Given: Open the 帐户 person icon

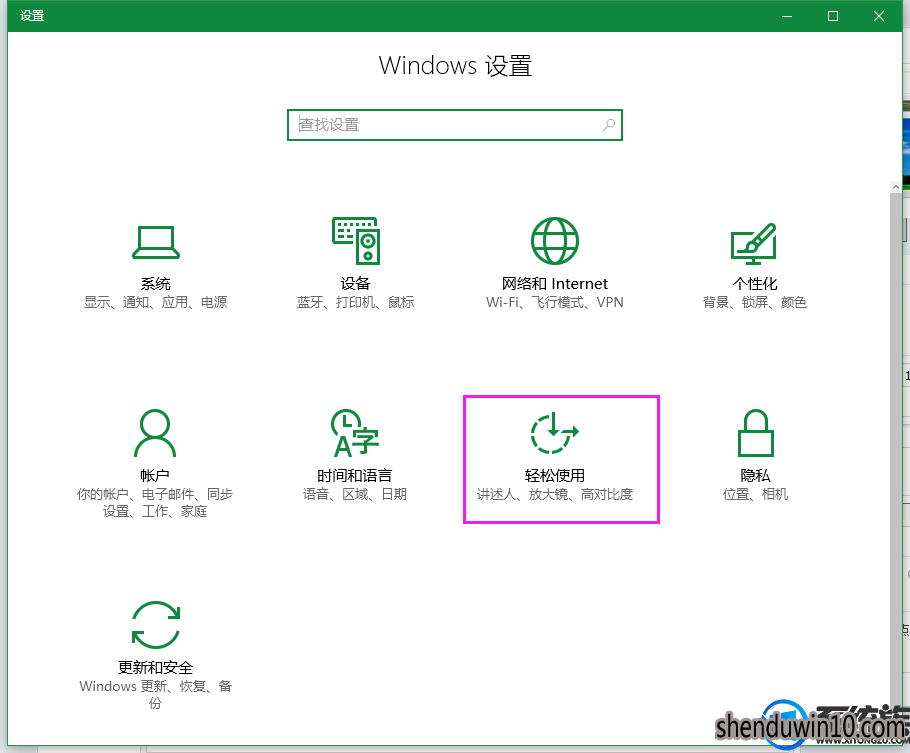Looking at the screenshot, I should [x=155, y=433].
